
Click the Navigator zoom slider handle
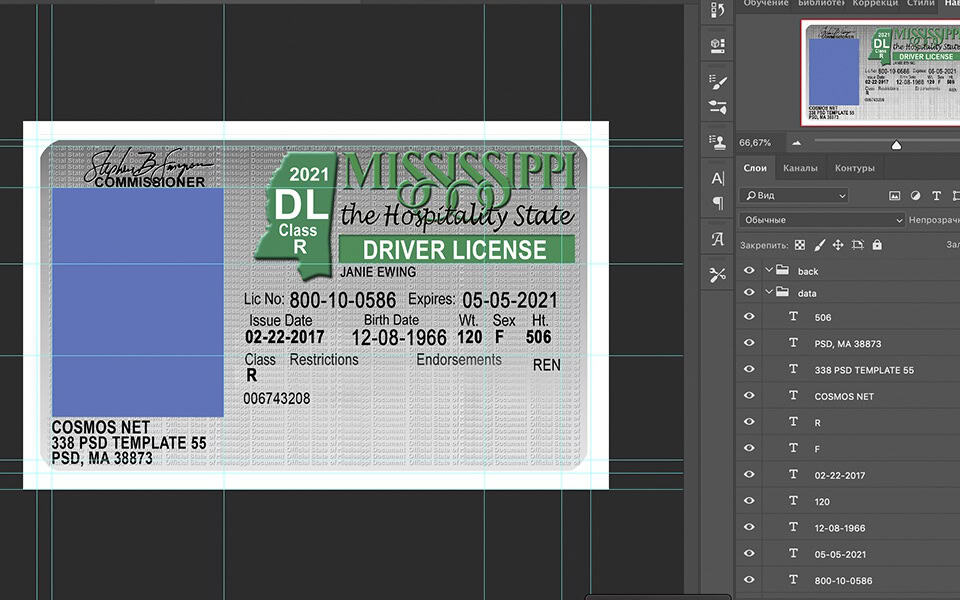point(896,145)
